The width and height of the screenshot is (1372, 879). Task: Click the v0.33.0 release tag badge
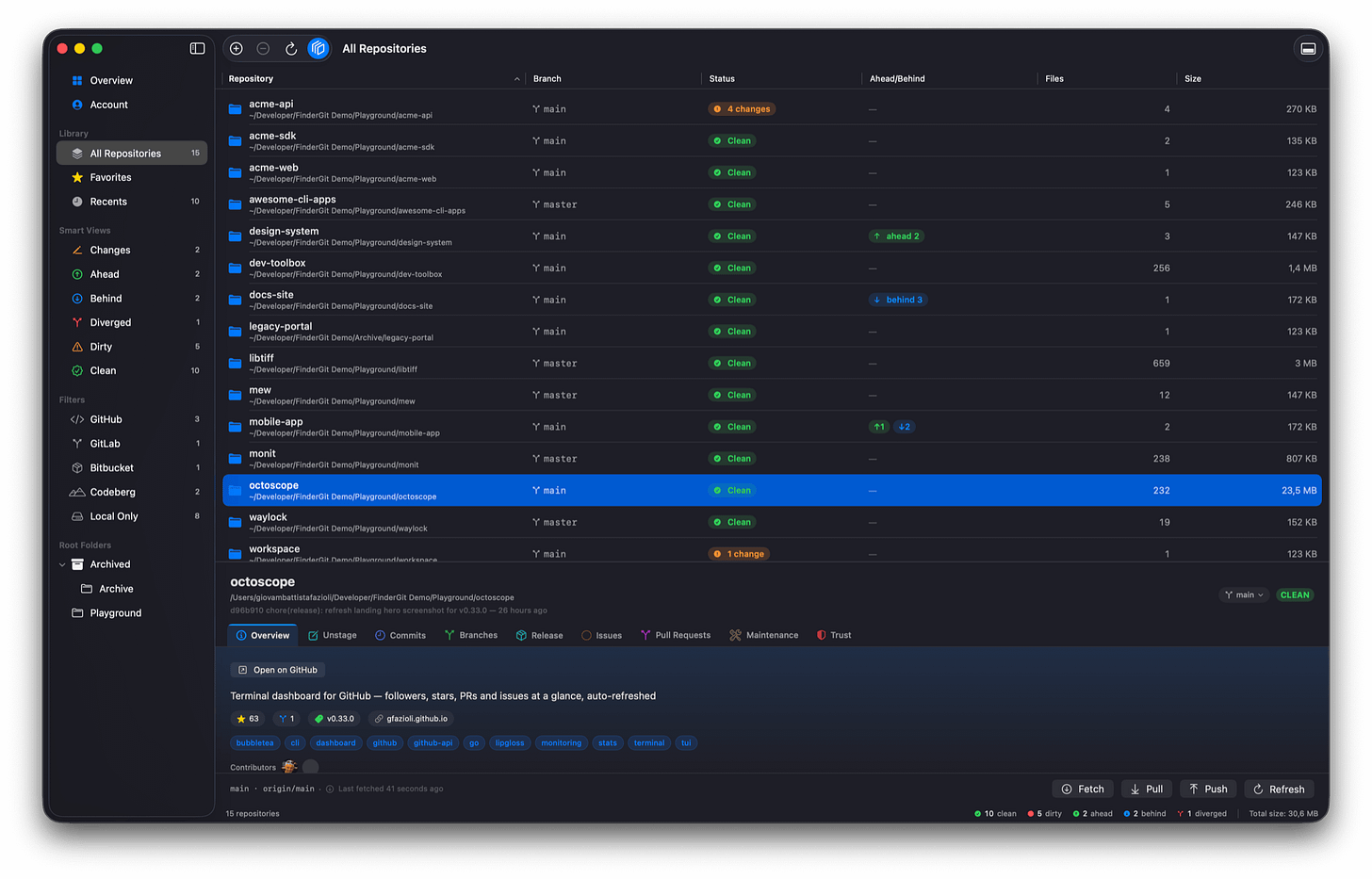point(335,719)
